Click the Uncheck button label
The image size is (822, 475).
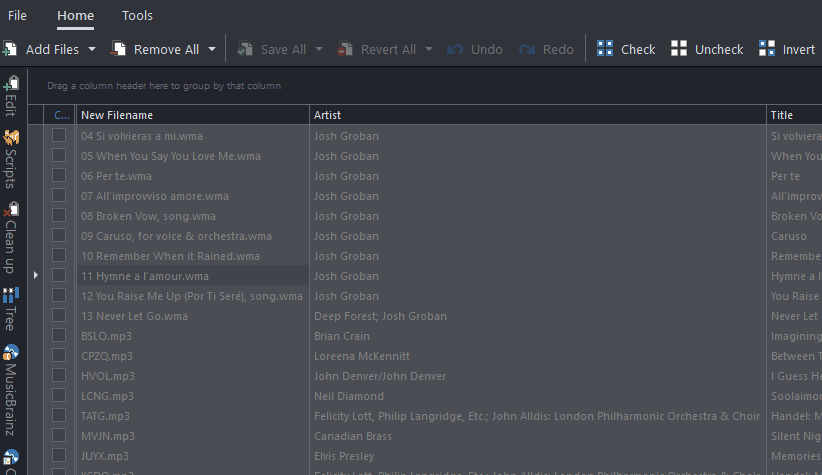tap(719, 49)
